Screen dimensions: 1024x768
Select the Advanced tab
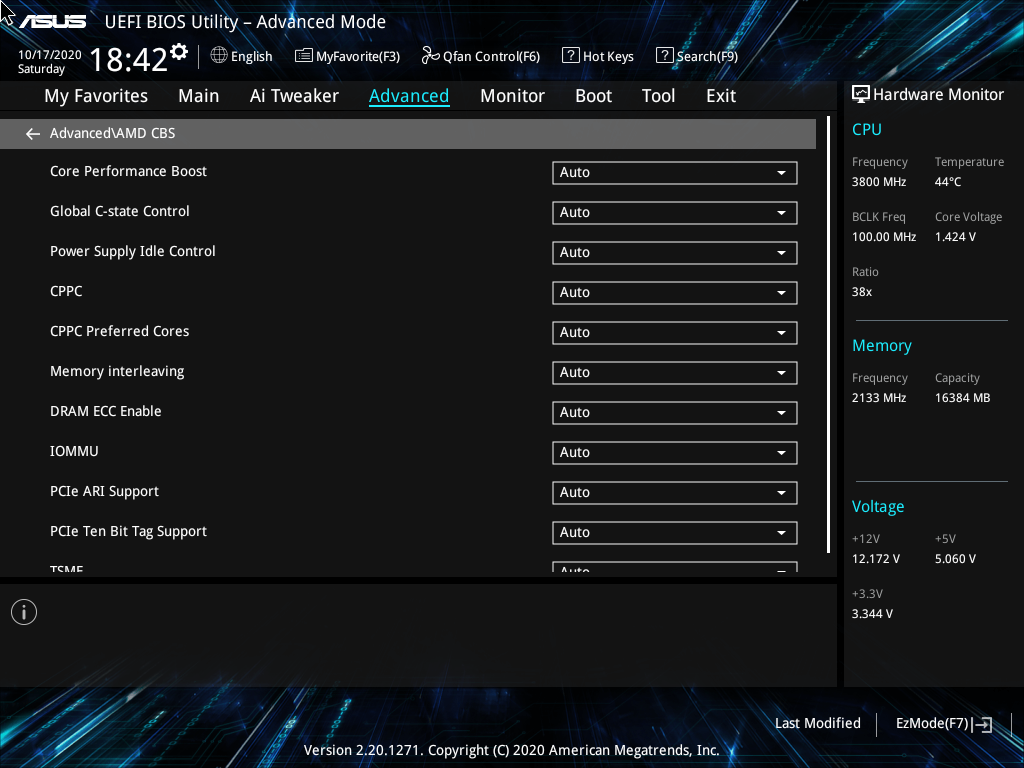(409, 96)
